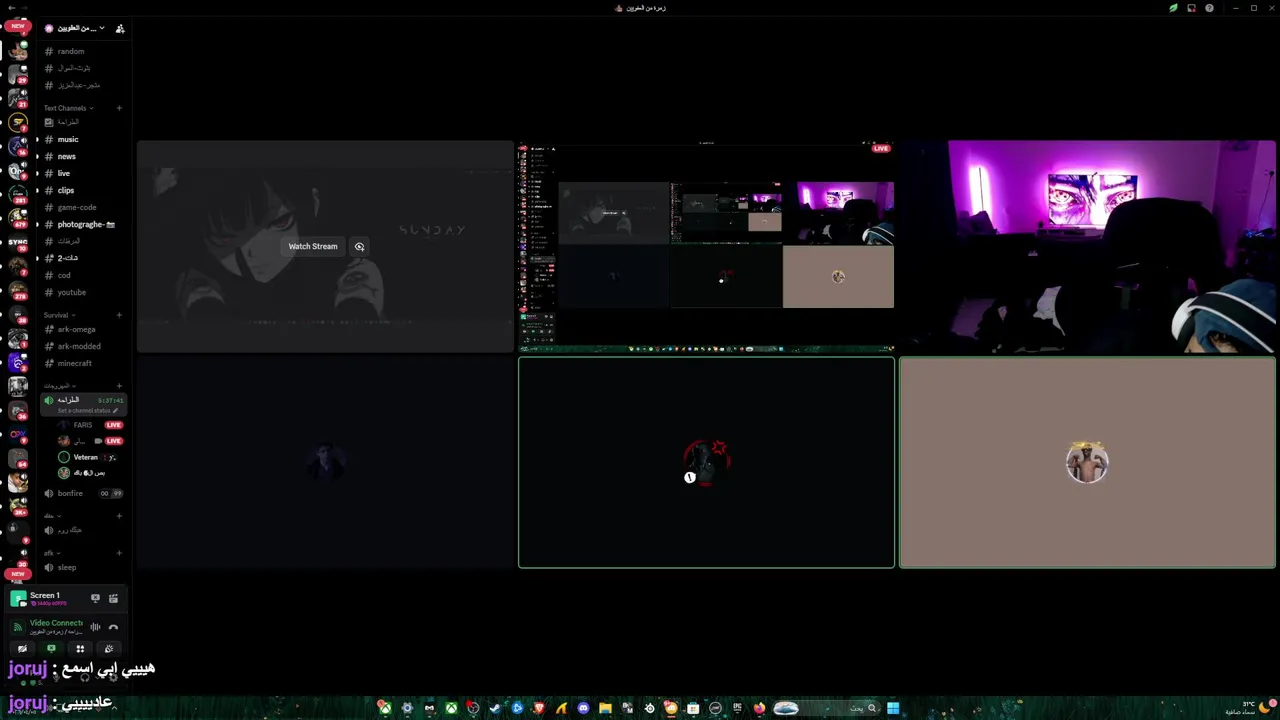This screenshot has height=720, width=1280.
Task: Open File Explorer from the taskbar
Action: tap(605, 708)
